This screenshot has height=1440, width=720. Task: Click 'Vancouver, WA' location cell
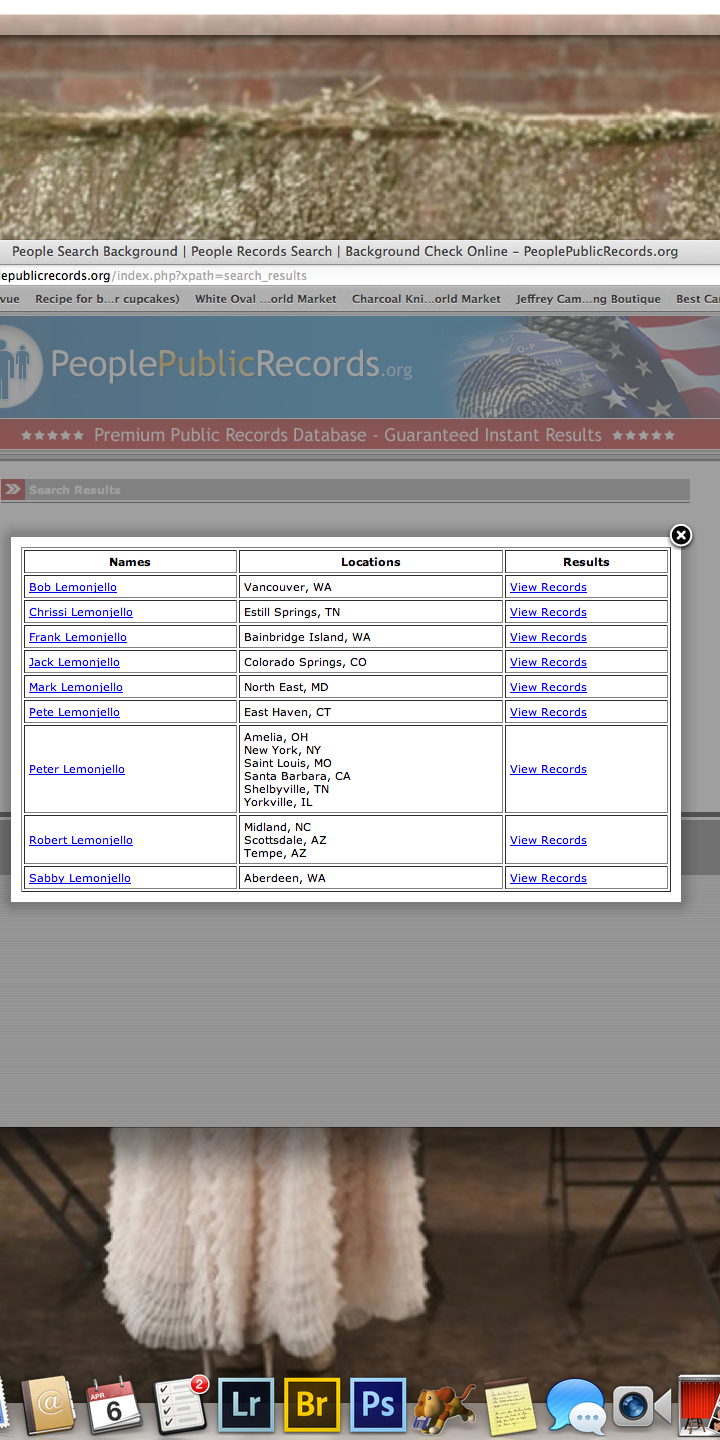[371, 587]
